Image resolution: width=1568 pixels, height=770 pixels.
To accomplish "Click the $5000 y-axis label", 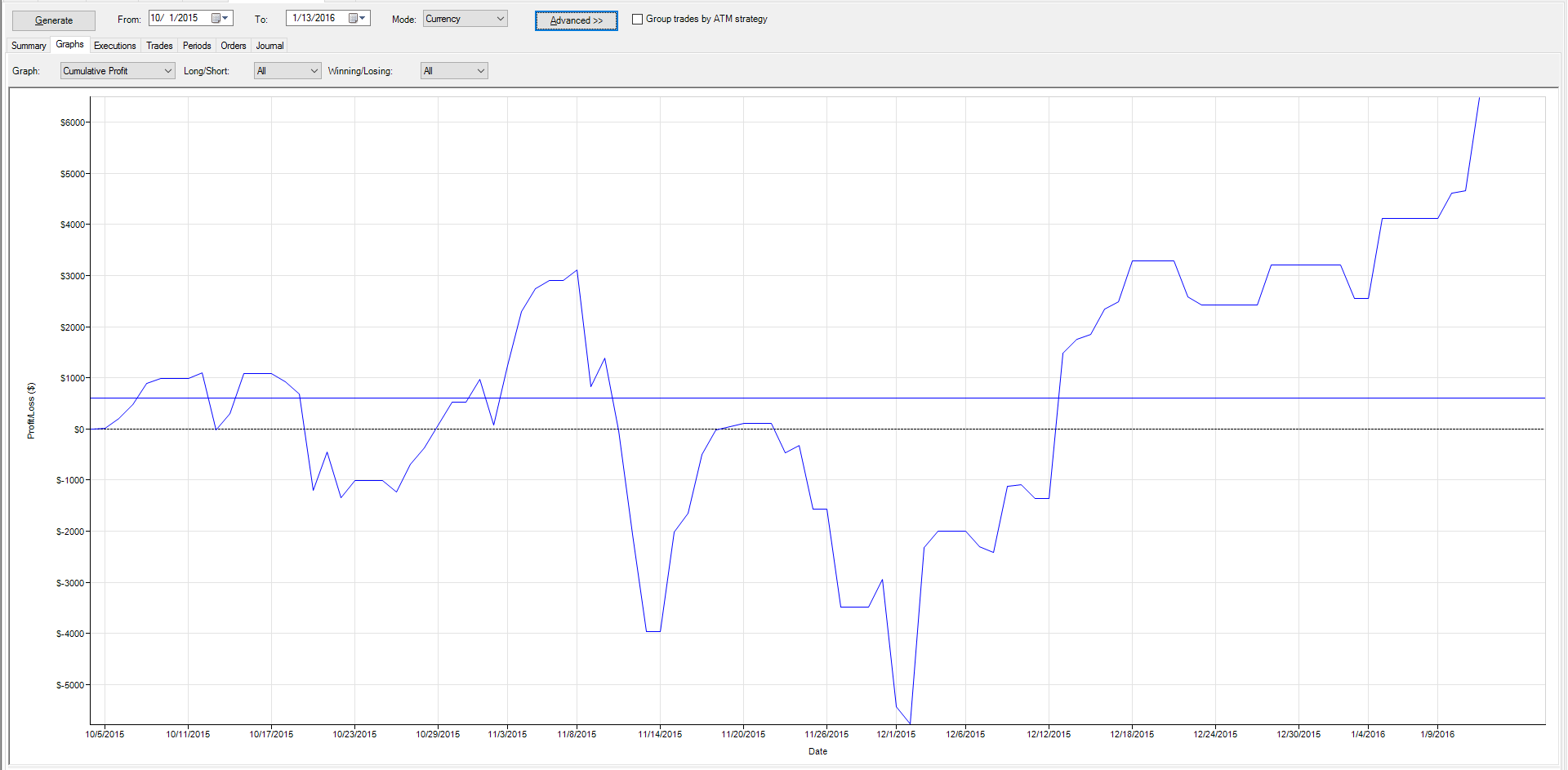I will [72, 174].
